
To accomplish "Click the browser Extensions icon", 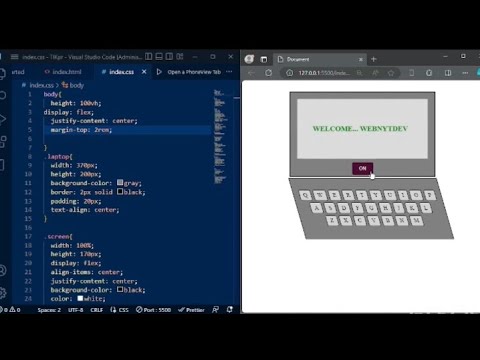I will point(429,73).
